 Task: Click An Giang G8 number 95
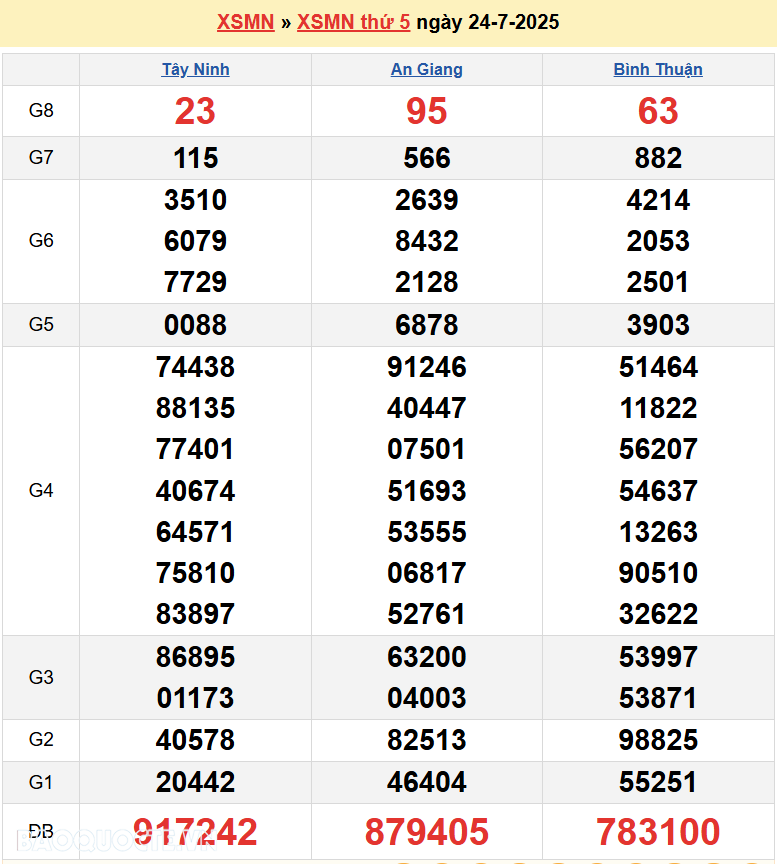pyautogui.click(x=427, y=111)
